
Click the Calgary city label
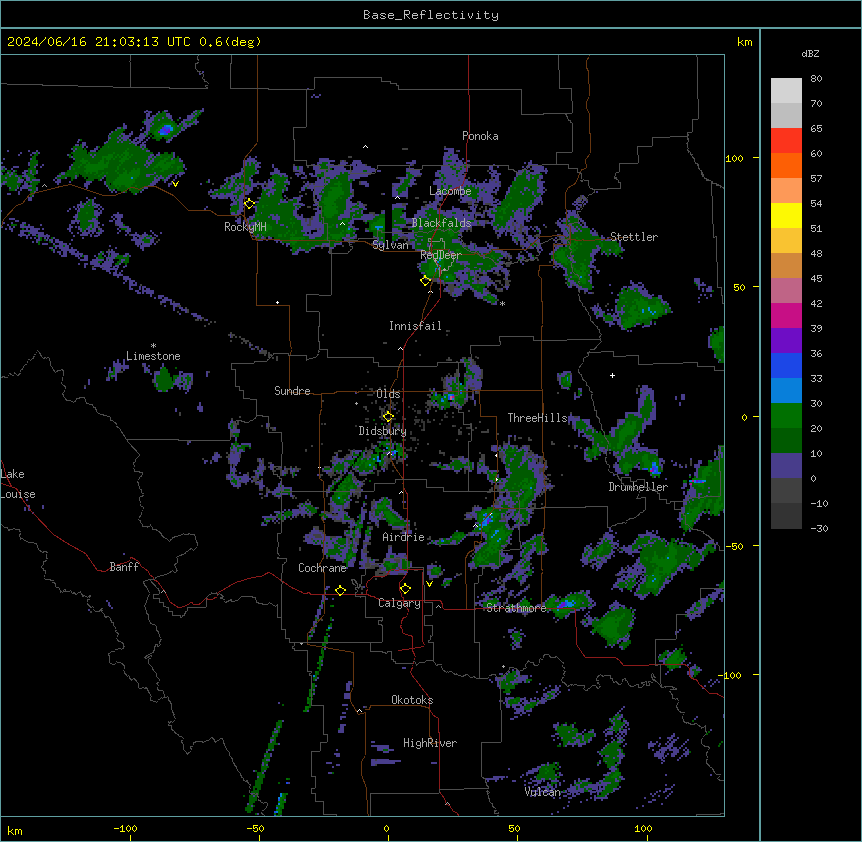(x=399, y=603)
